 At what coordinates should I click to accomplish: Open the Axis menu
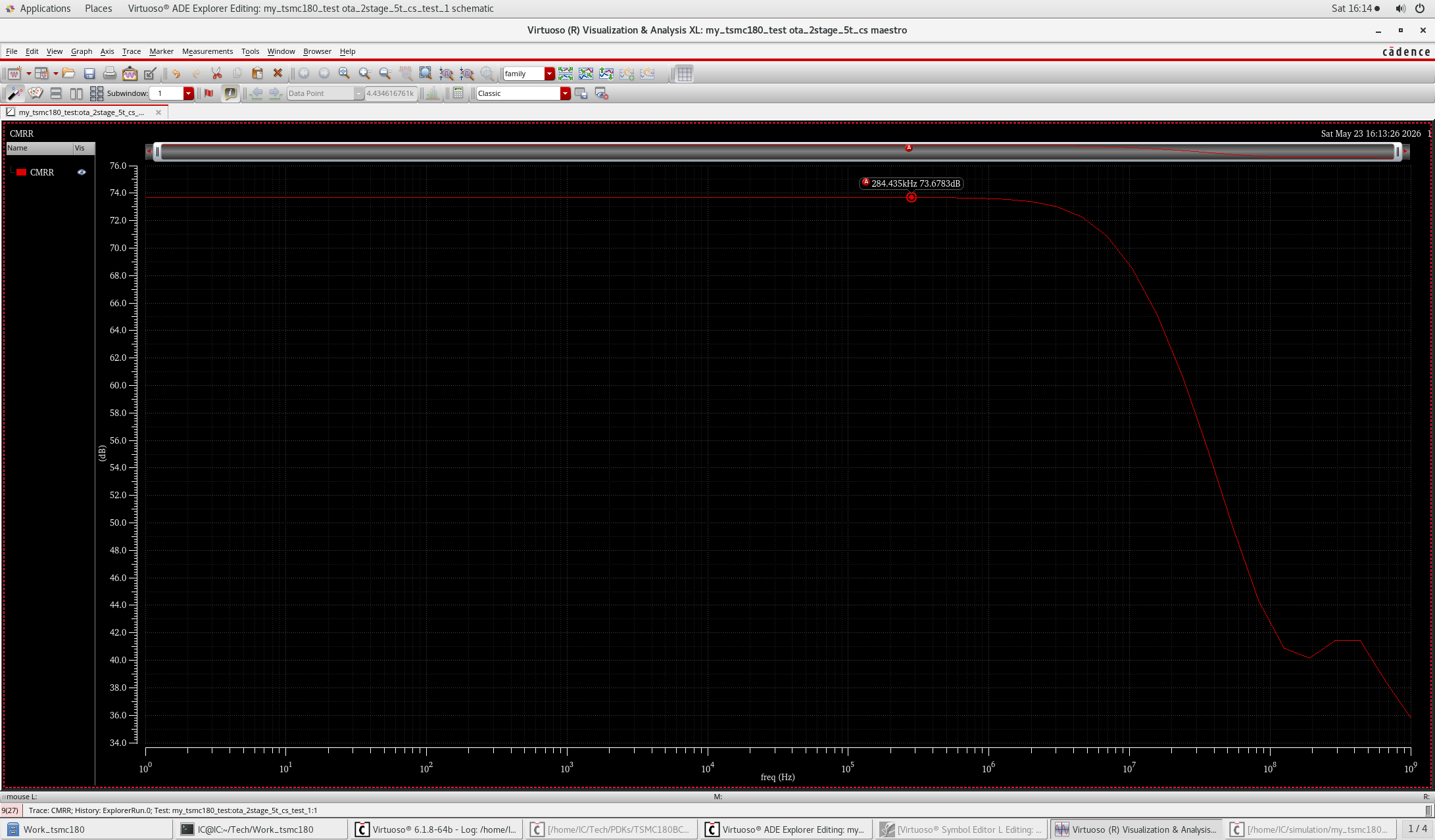pyautogui.click(x=107, y=51)
